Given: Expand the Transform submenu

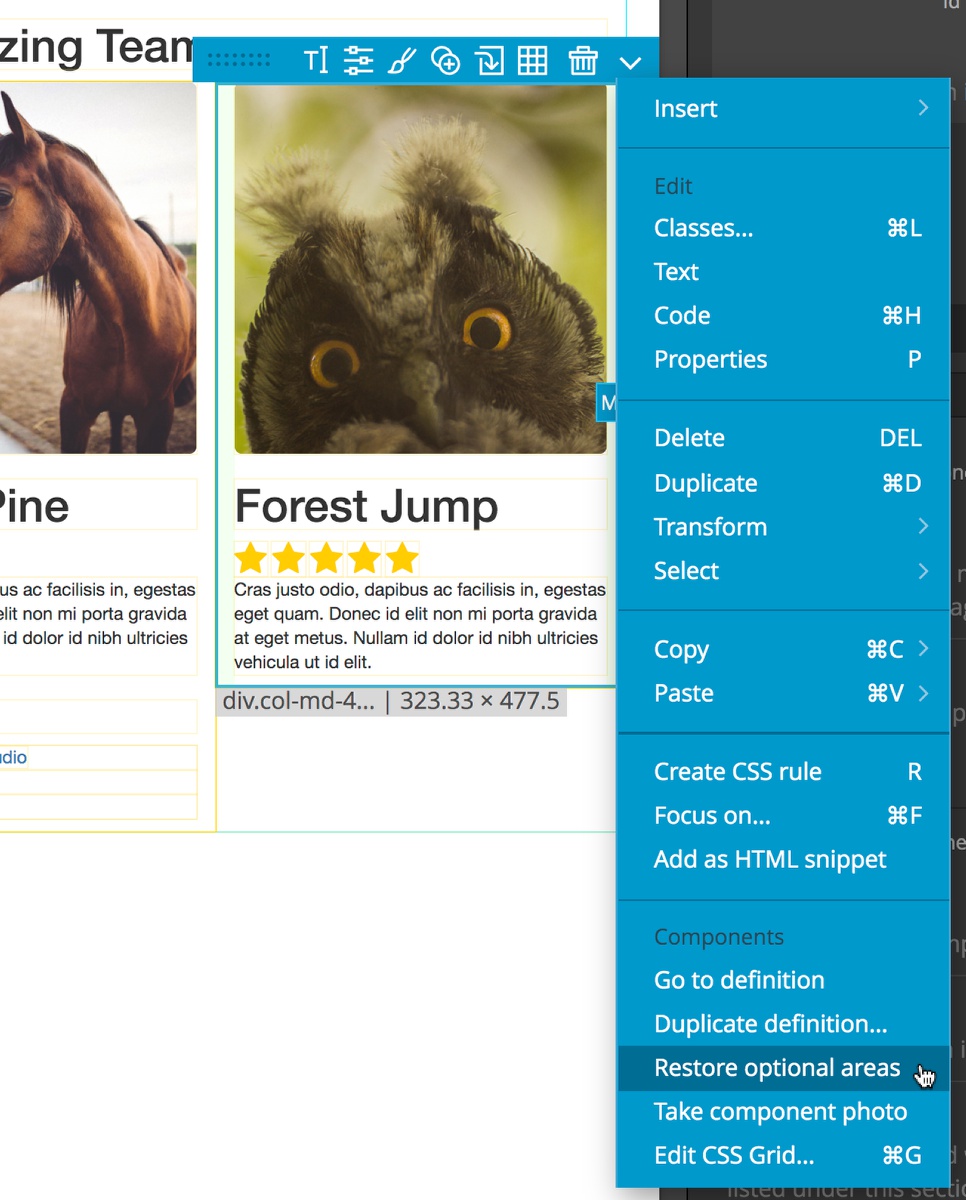Looking at the screenshot, I should (x=783, y=526).
